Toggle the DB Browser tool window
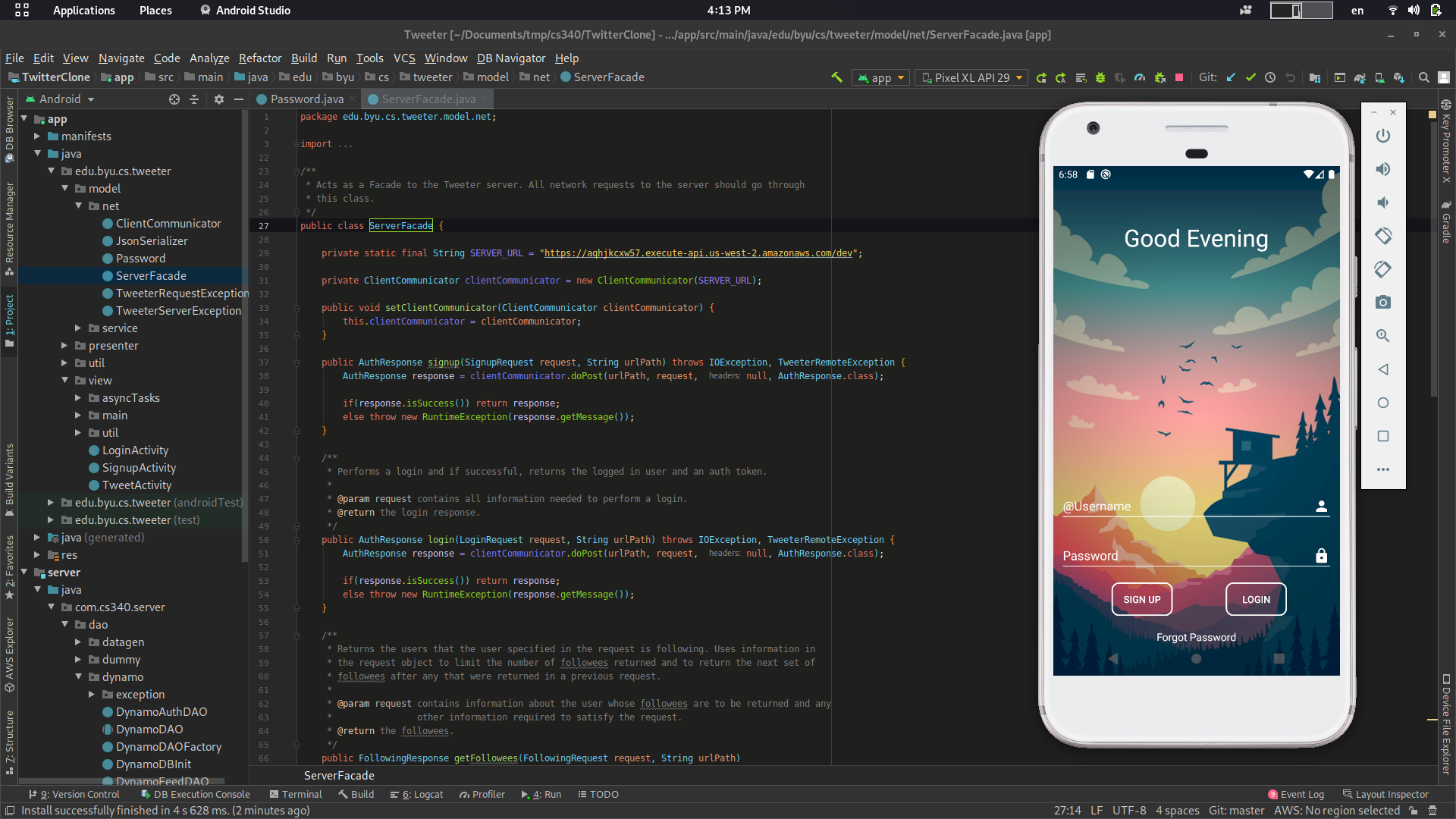Viewport: 1456px width, 819px height. pos(9,130)
